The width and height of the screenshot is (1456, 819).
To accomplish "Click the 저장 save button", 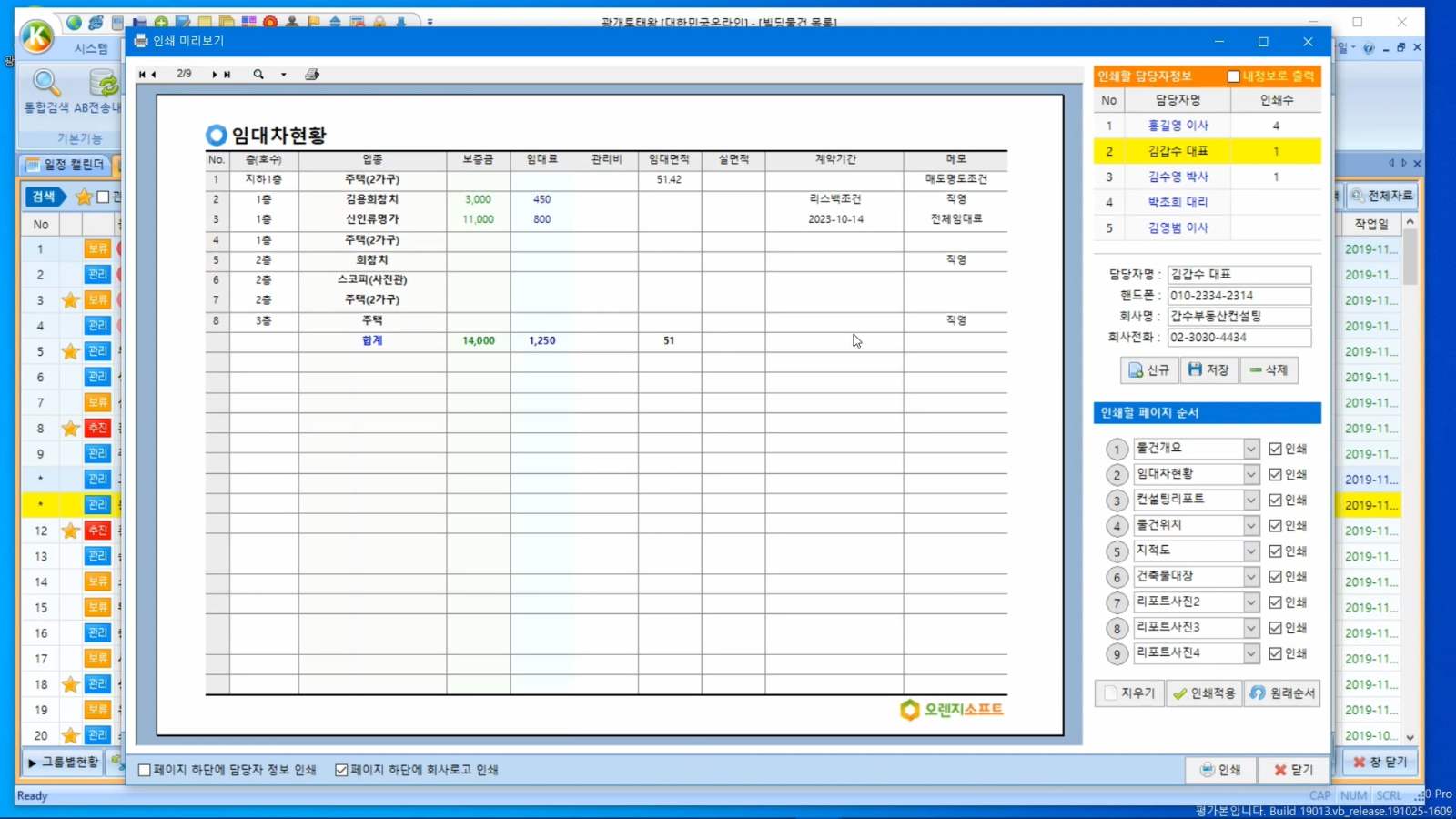I will tap(1208, 369).
